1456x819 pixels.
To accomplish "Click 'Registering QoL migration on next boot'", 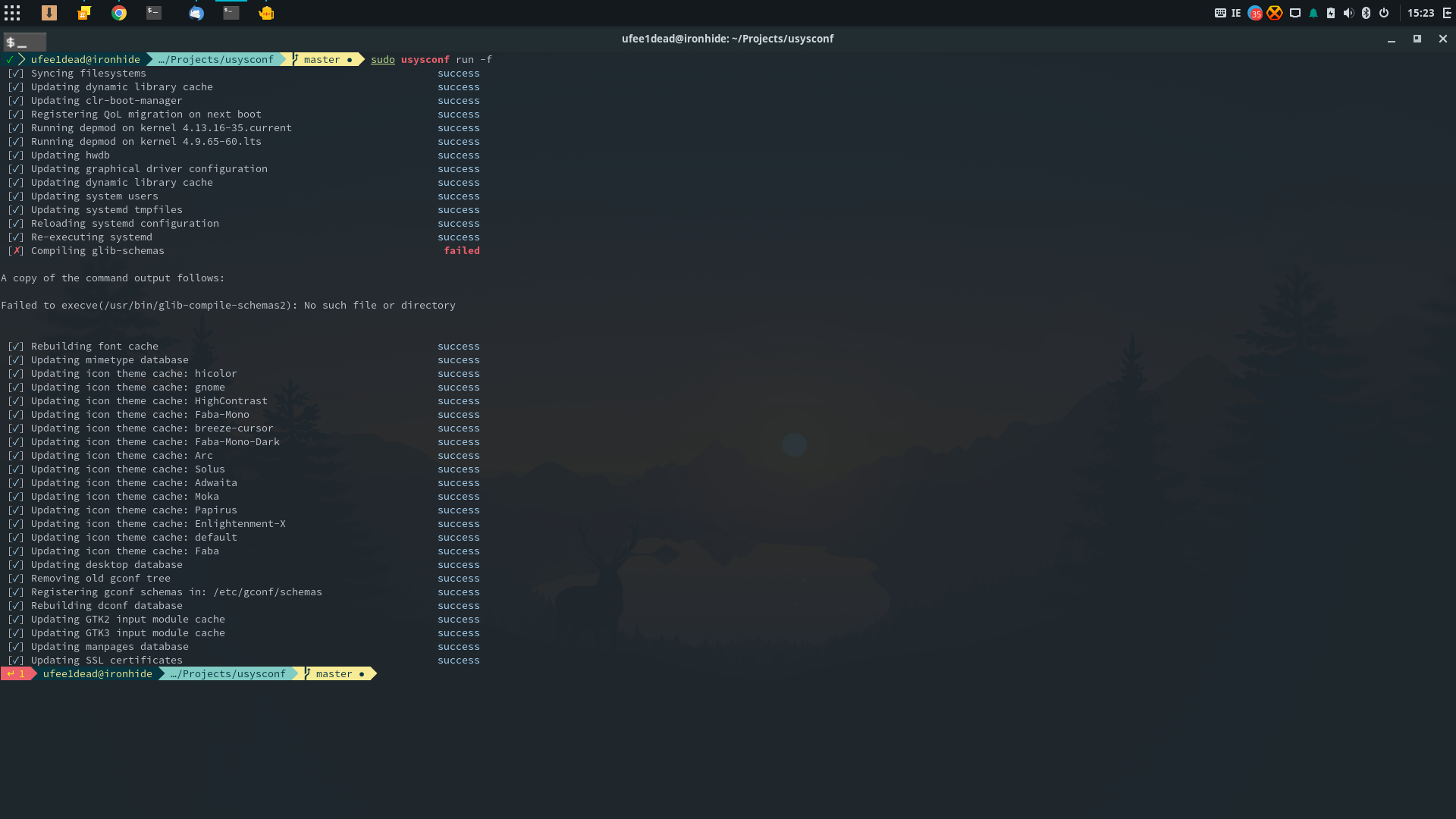I will (x=146, y=114).
